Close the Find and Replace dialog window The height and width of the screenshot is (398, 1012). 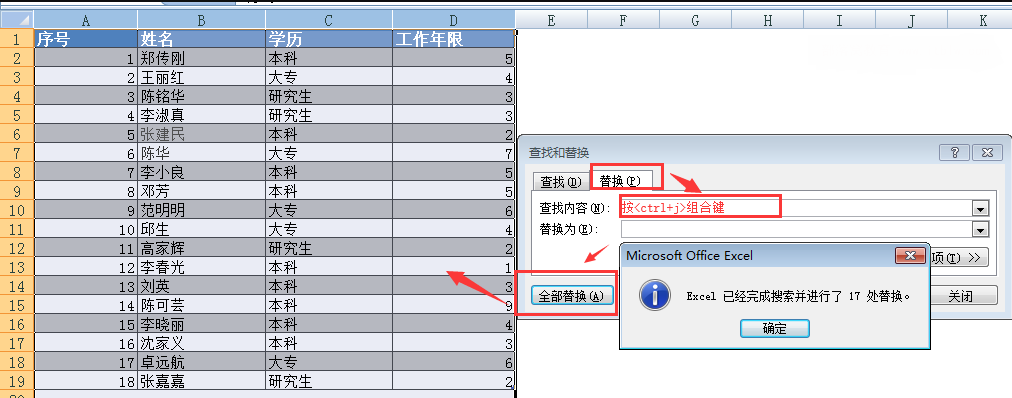(986, 153)
